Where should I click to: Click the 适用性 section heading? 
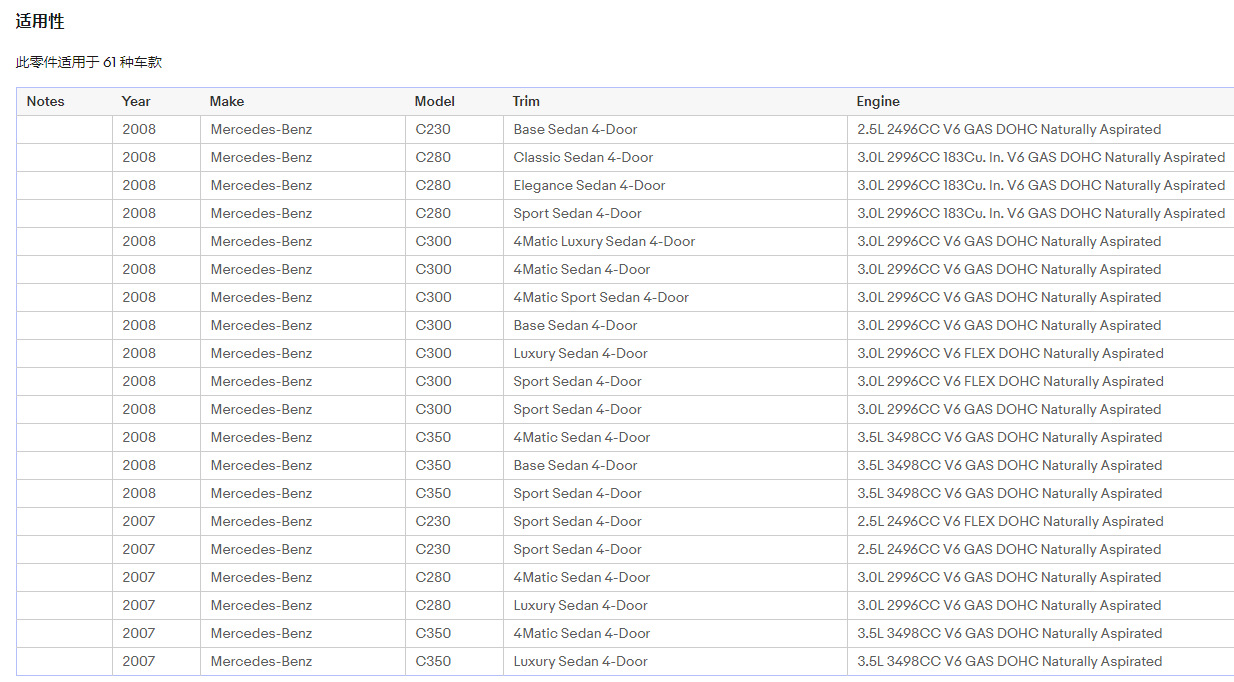40,21
